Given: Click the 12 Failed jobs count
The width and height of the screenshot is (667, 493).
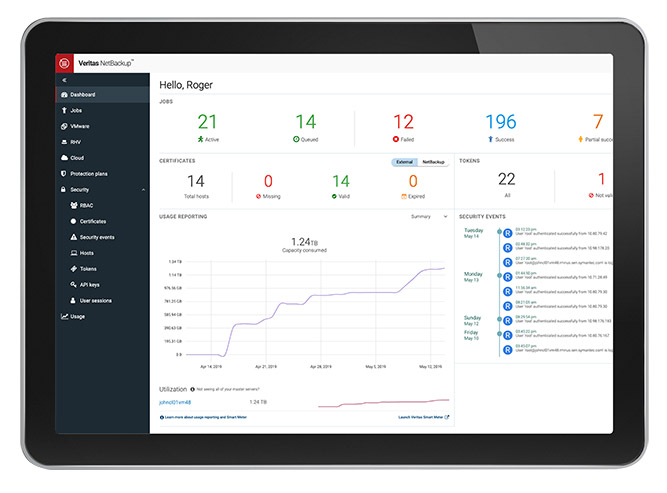Looking at the screenshot, I should pos(403,123).
